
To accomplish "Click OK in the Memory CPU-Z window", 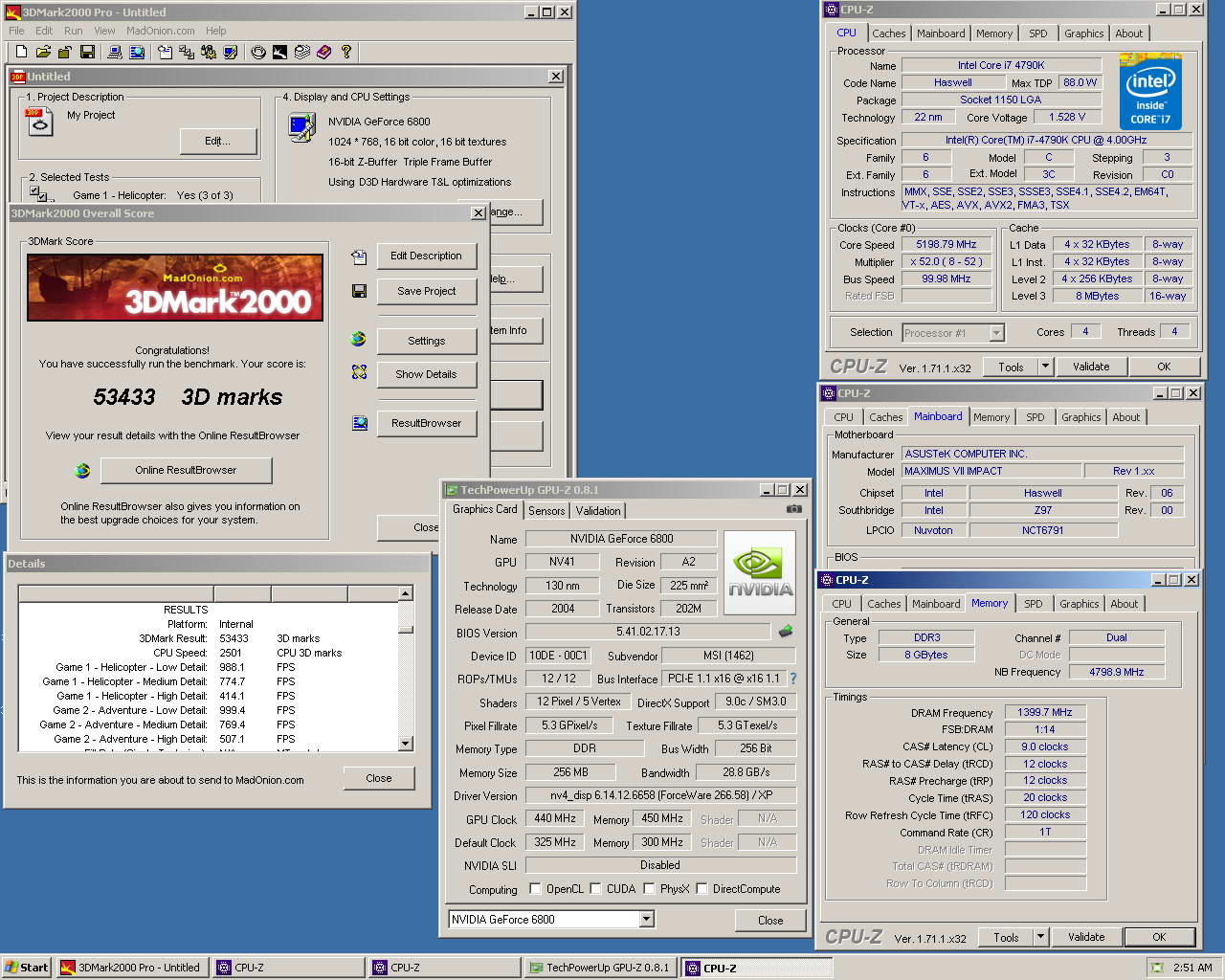I will [x=1159, y=937].
